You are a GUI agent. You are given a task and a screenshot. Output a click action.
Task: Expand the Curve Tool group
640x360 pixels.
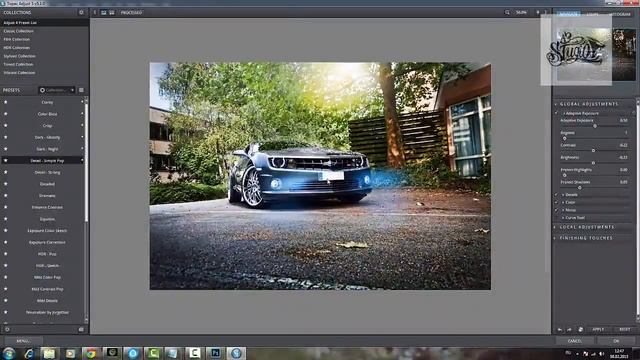coord(563,218)
